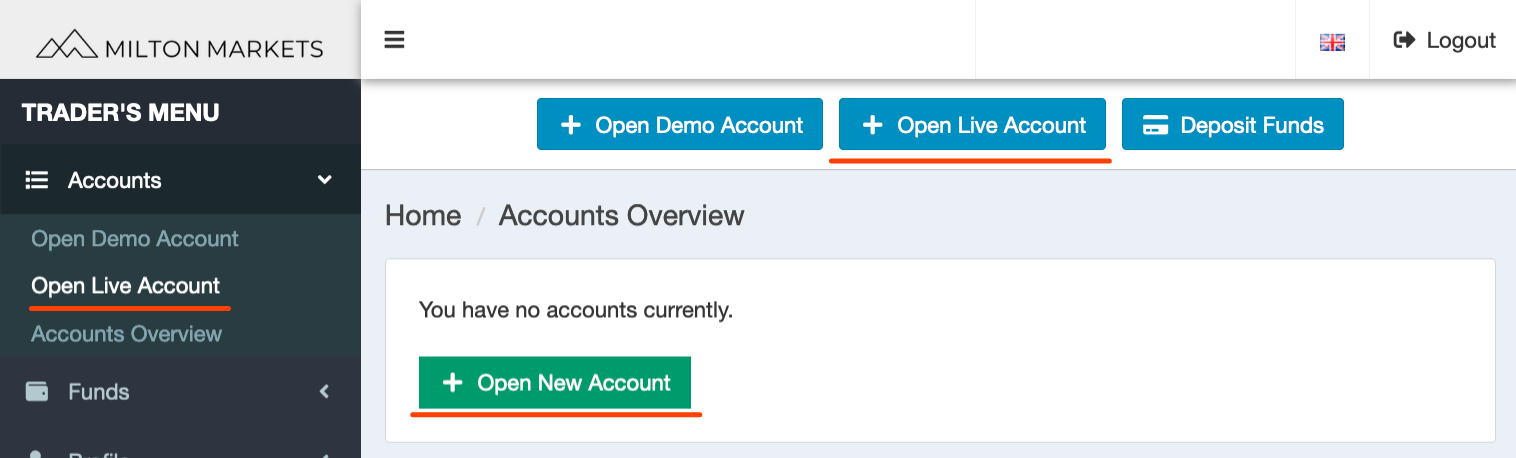Collapse the Accounts menu chevron
This screenshot has width=1516, height=458.
324,180
